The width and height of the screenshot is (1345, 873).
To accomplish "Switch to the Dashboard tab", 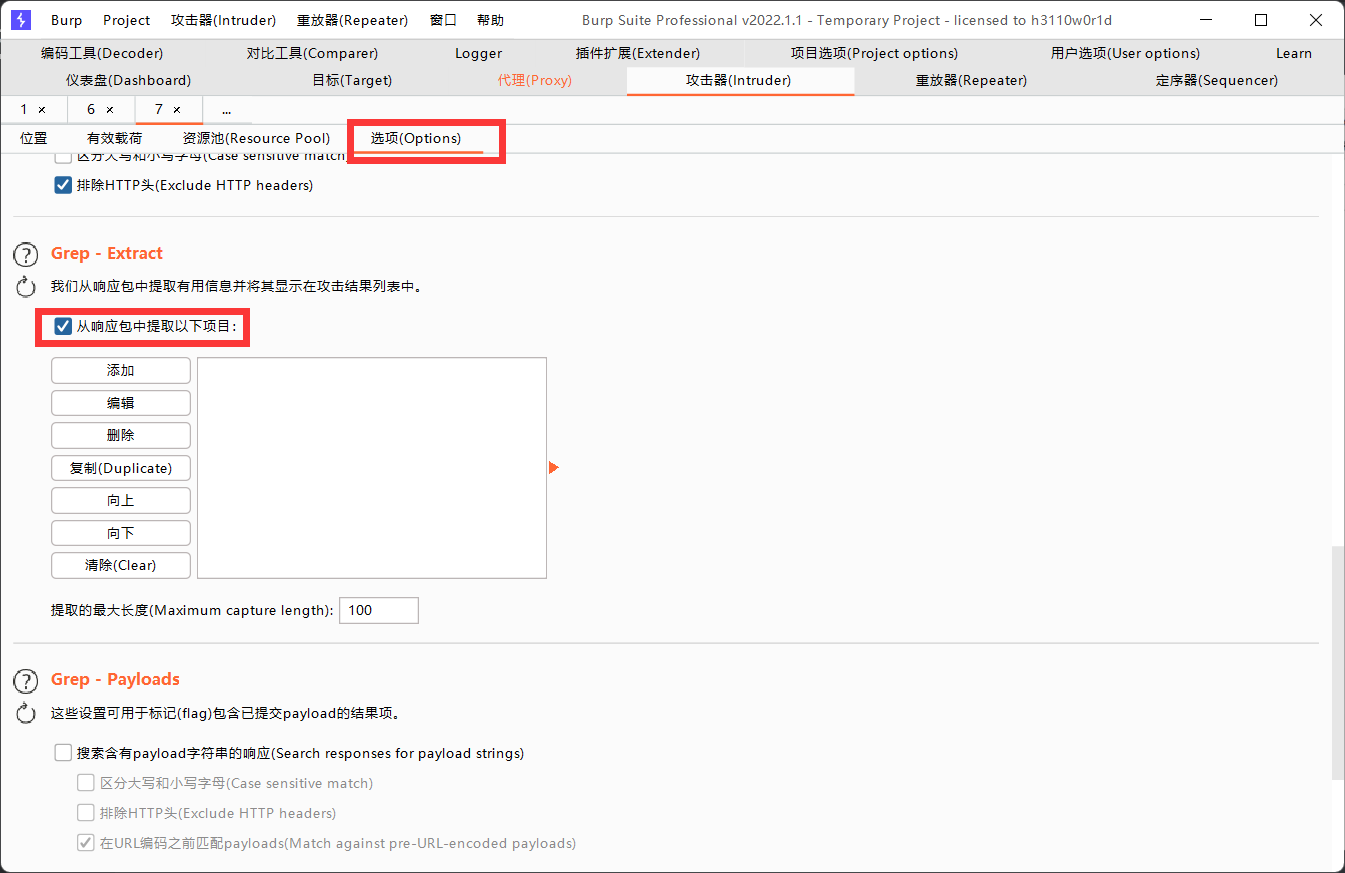I will coord(128,81).
